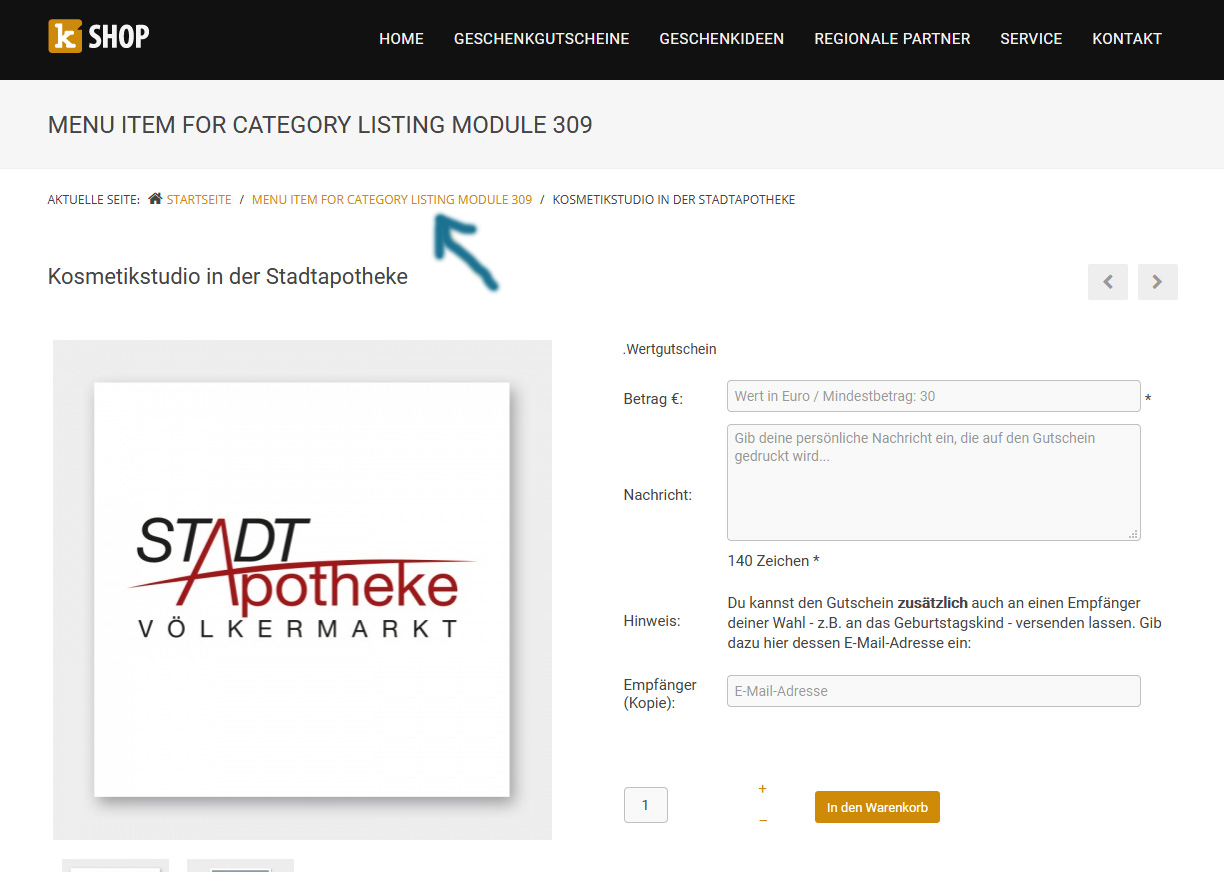Click In den Warenkorb button

pyautogui.click(x=877, y=807)
